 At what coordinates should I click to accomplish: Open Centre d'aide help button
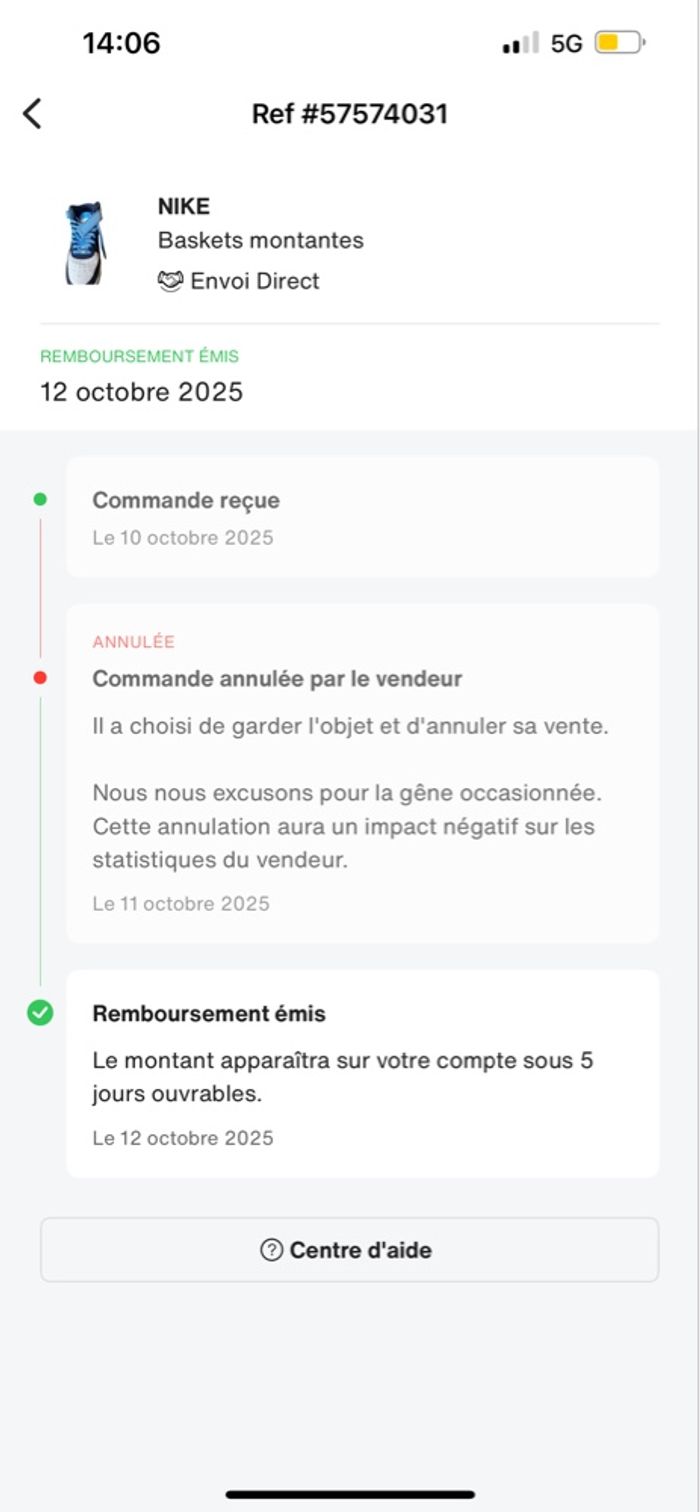(x=349, y=1250)
